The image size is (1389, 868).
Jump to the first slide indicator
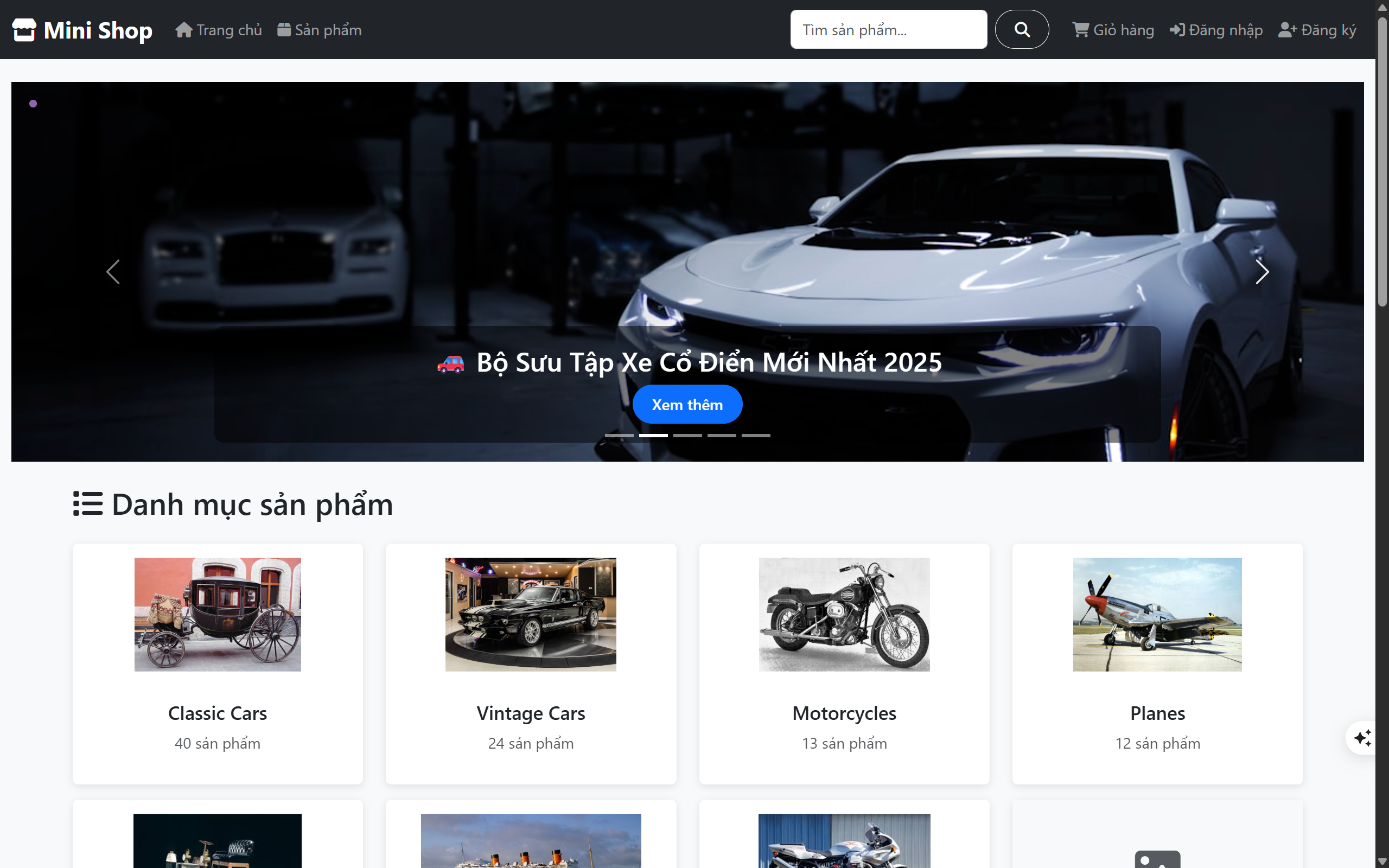tap(619, 435)
